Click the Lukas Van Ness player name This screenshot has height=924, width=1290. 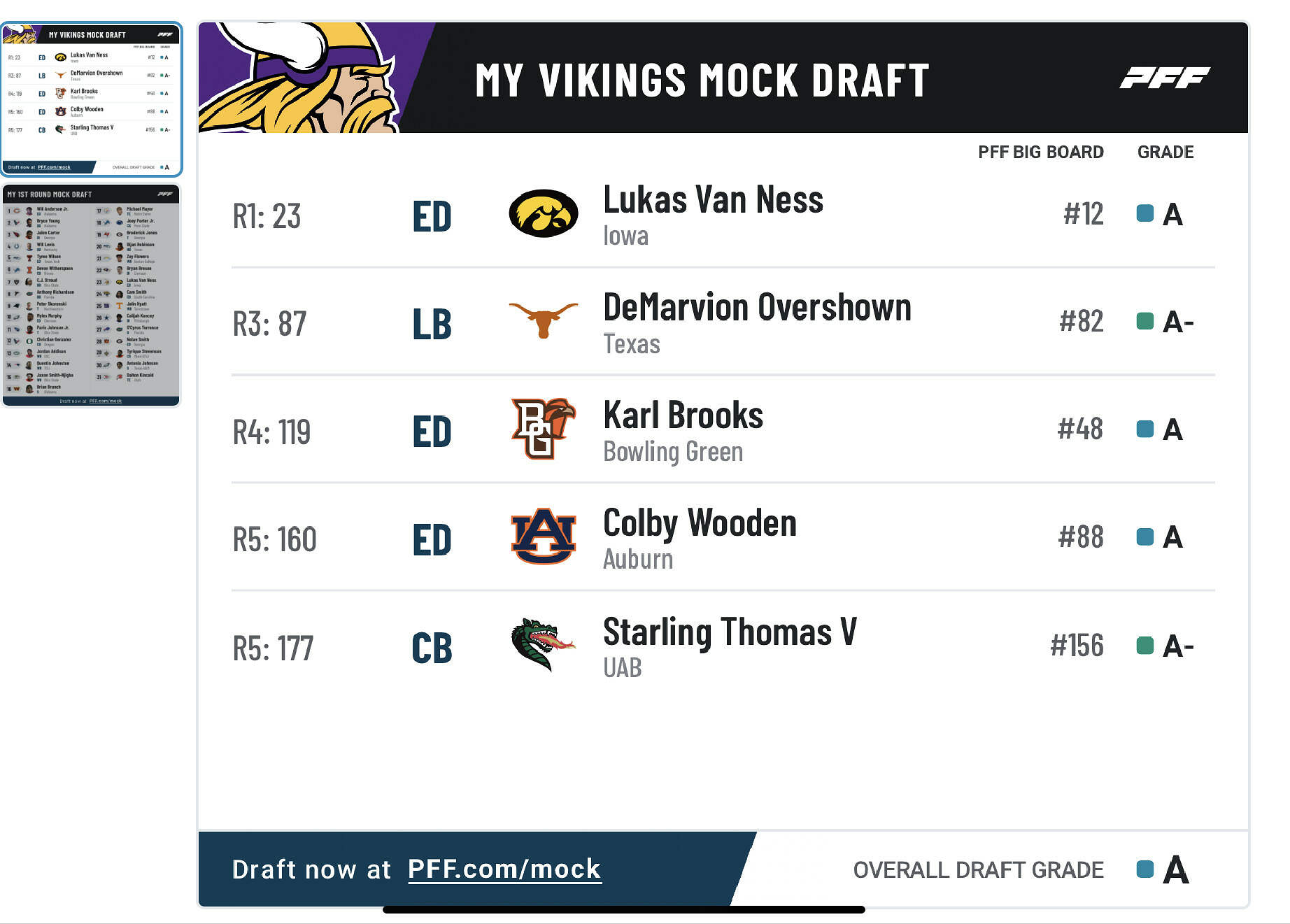pyautogui.click(x=713, y=200)
